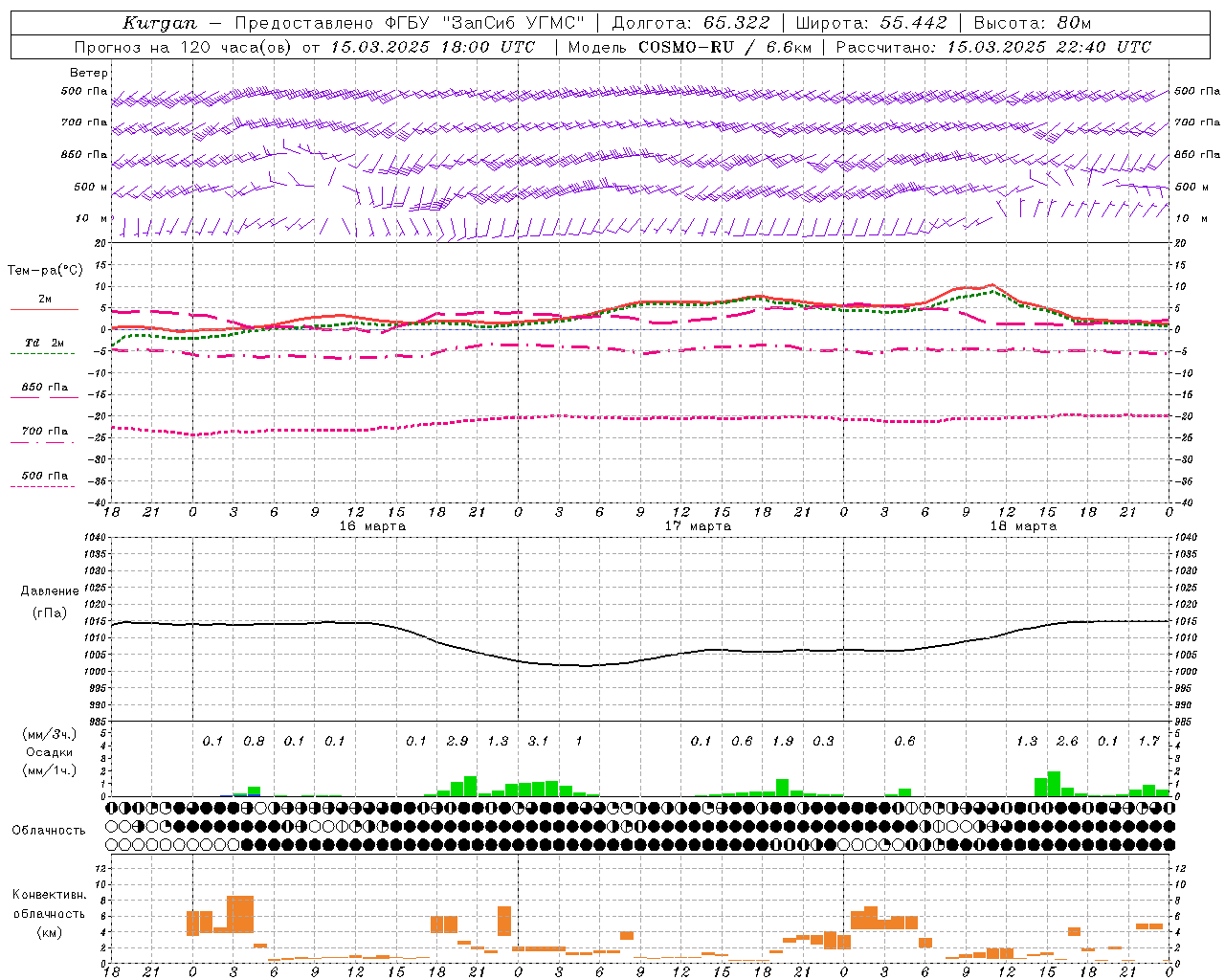The height and width of the screenshot is (980, 1225).
Task: Click the 'Осадки' precipitation label
Action: pos(50,752)
